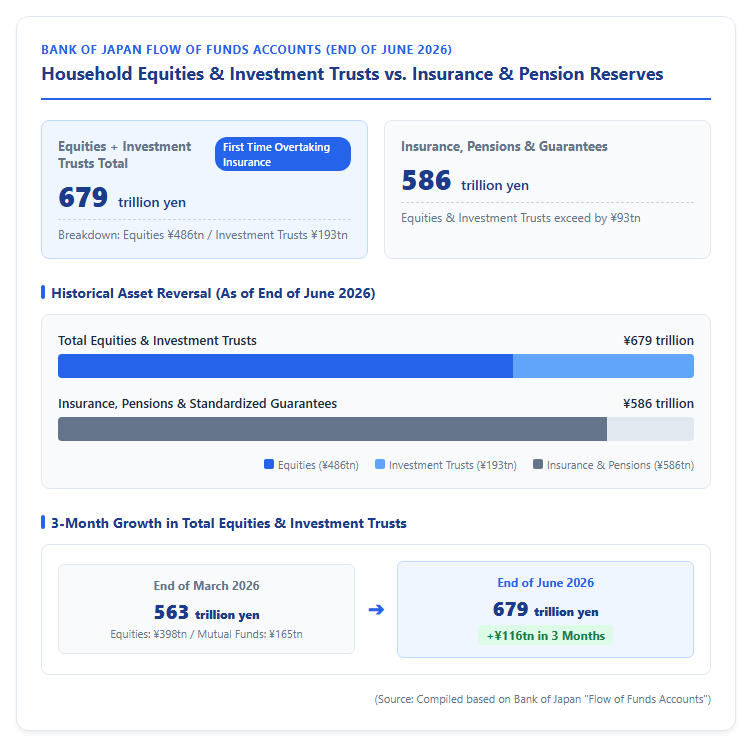Click the 'Insurance, Pensions & Guarantees' card heading
Screen dimensions: 752x750
pos(504,146)
